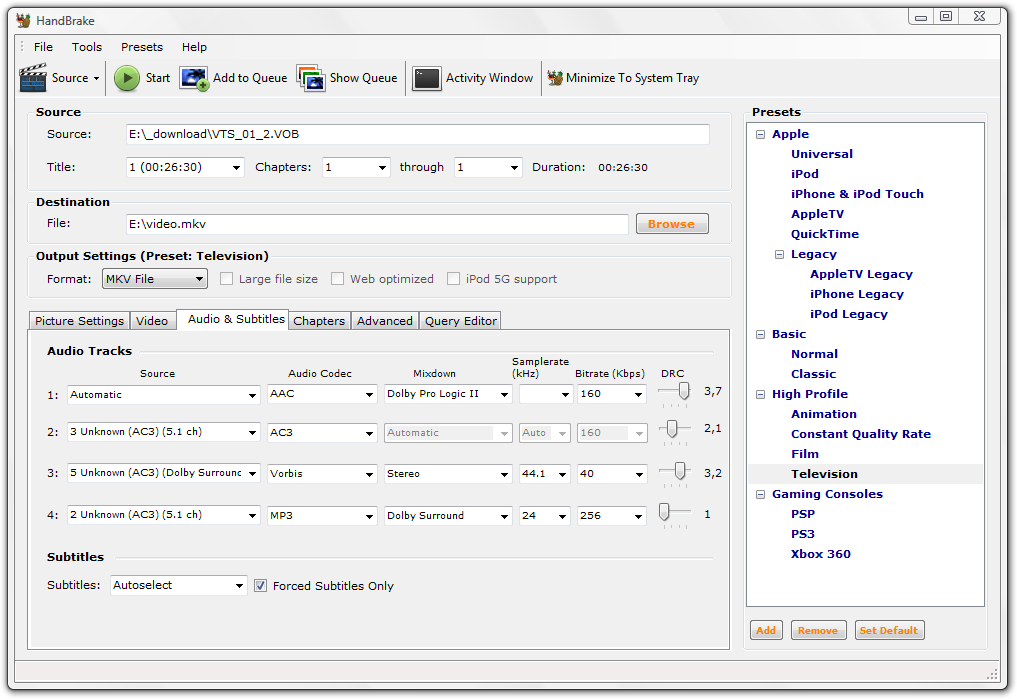Viewport: 1017px width, 699px height.
Task: Click the track 2 DRC slider handle
Action: [672, 428]
